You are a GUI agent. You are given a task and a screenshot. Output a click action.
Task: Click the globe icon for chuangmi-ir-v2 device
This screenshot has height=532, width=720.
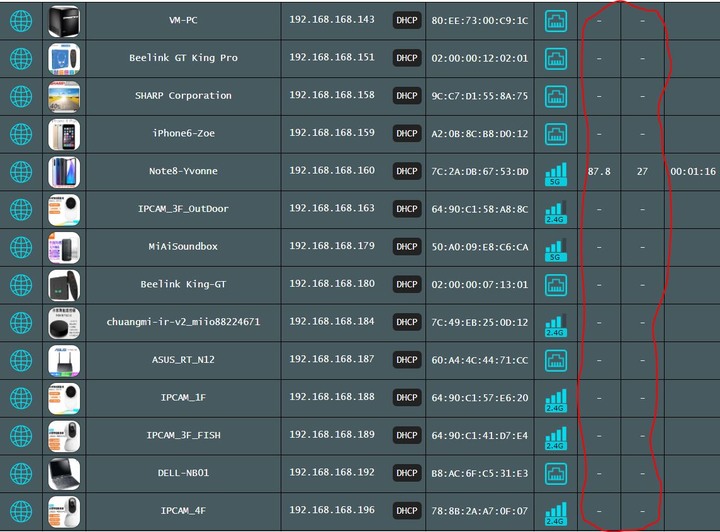click(x=21, y=323)
